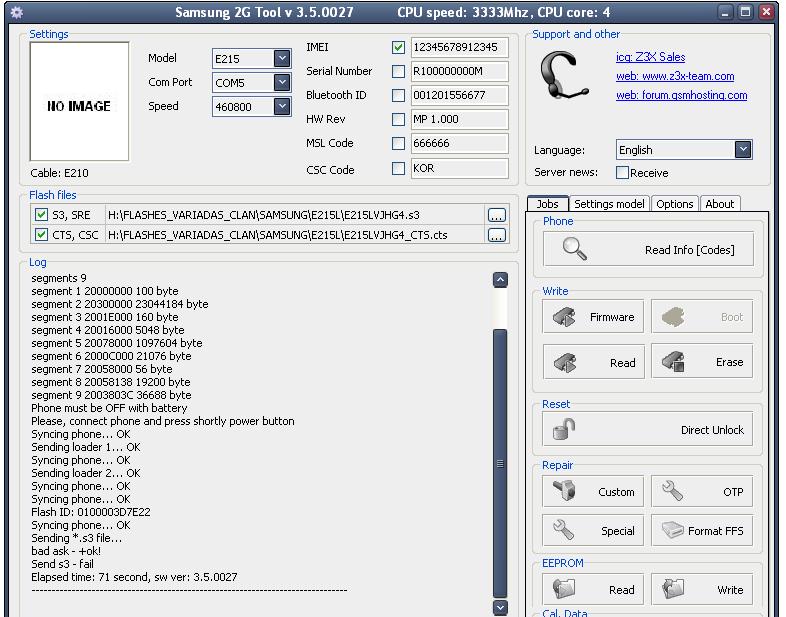The width and height of the screenshot is (786, 617).
Task: Click the E215LVJHG4.s3 file path
Action: pyautogui.click(x=264, y=215)
